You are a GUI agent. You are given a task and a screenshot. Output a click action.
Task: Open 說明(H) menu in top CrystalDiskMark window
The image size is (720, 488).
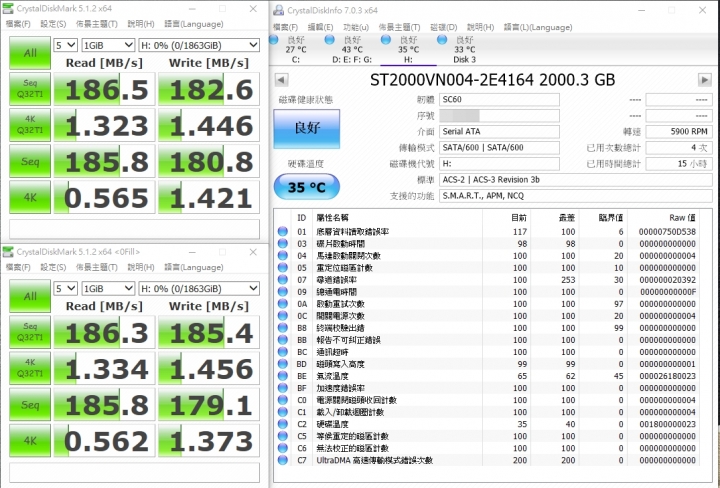click(x=141, y=24)
